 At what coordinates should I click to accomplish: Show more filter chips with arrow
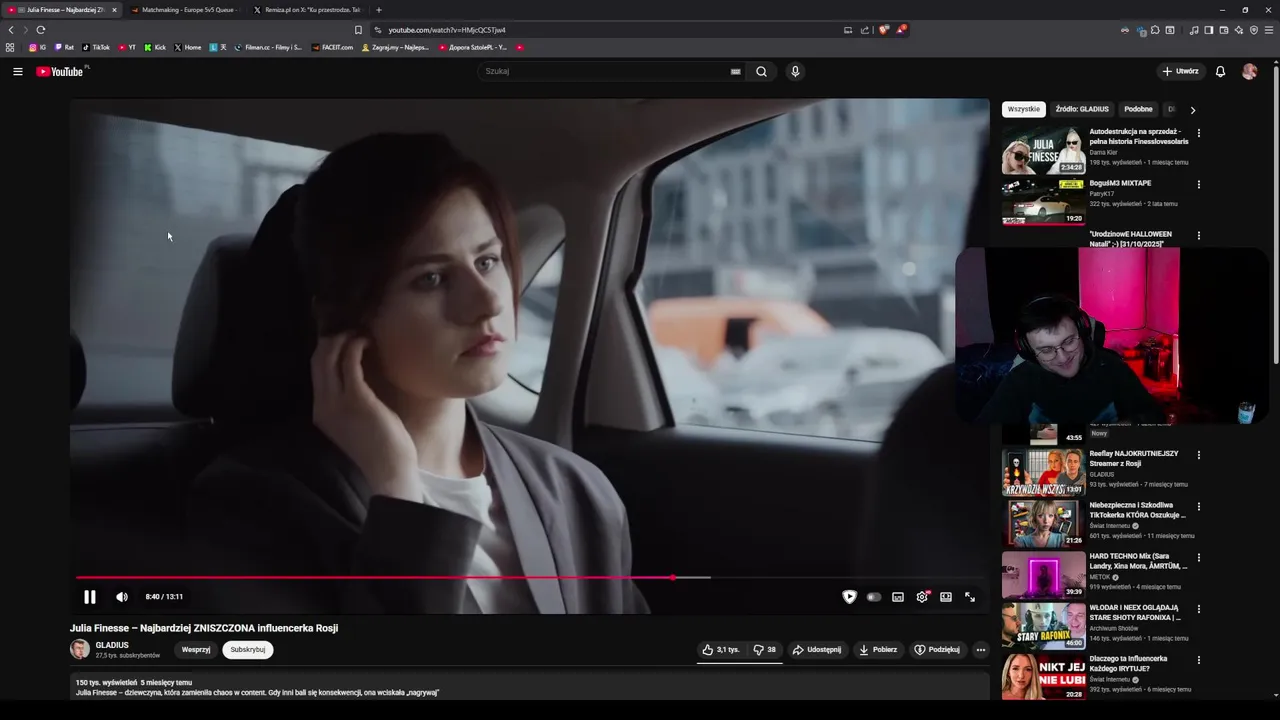pyautogui.click(x=1192, y=110)
